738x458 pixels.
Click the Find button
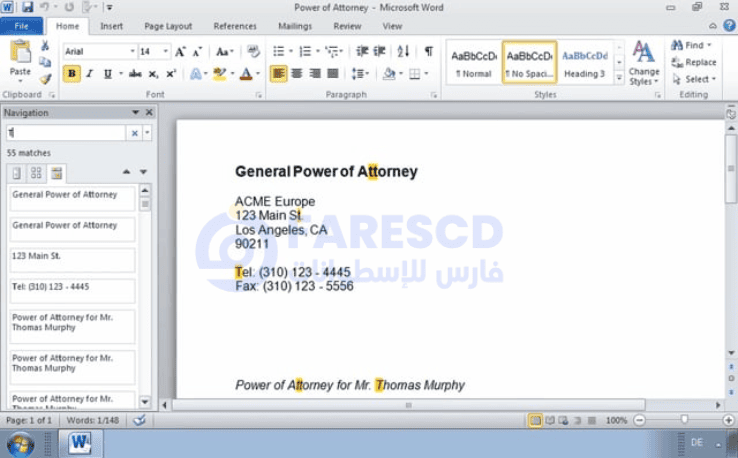(691, 45)
